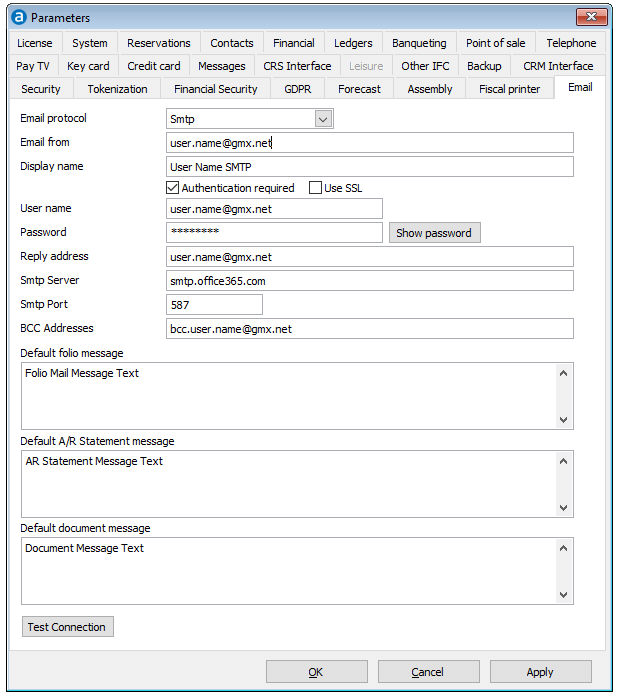Screen dimensions: 617x697
Task: Click into the Email from field
Action: tap(370, 143)
